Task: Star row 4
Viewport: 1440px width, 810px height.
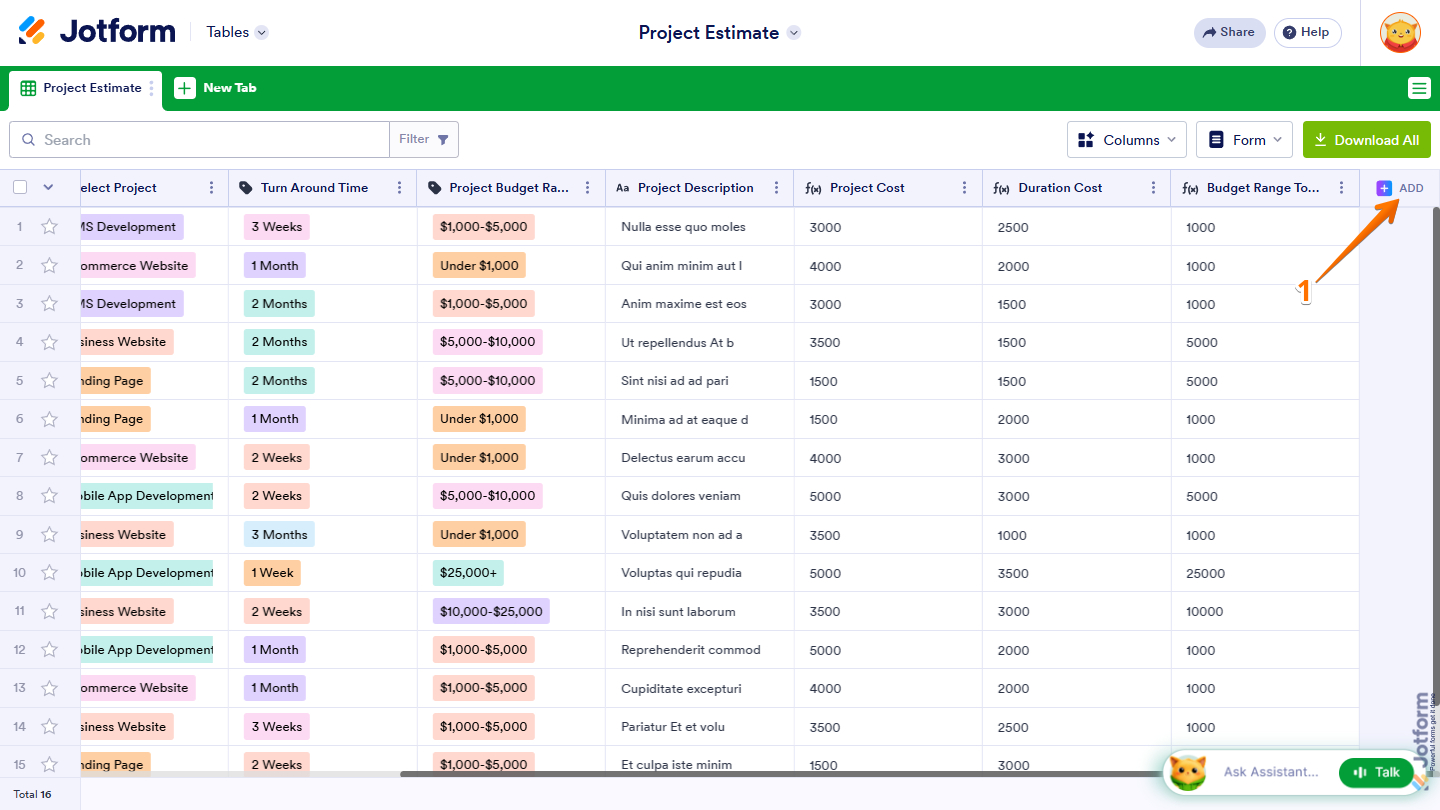Action: (49, 342)
